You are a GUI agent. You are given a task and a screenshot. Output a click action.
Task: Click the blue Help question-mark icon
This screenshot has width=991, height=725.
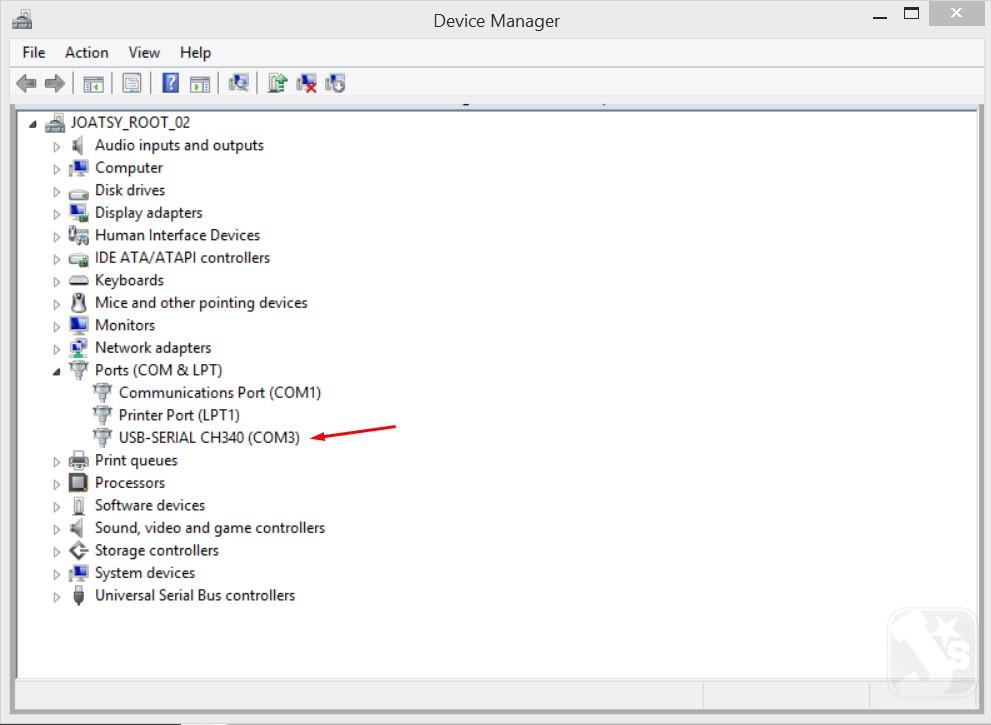[170, 83]
